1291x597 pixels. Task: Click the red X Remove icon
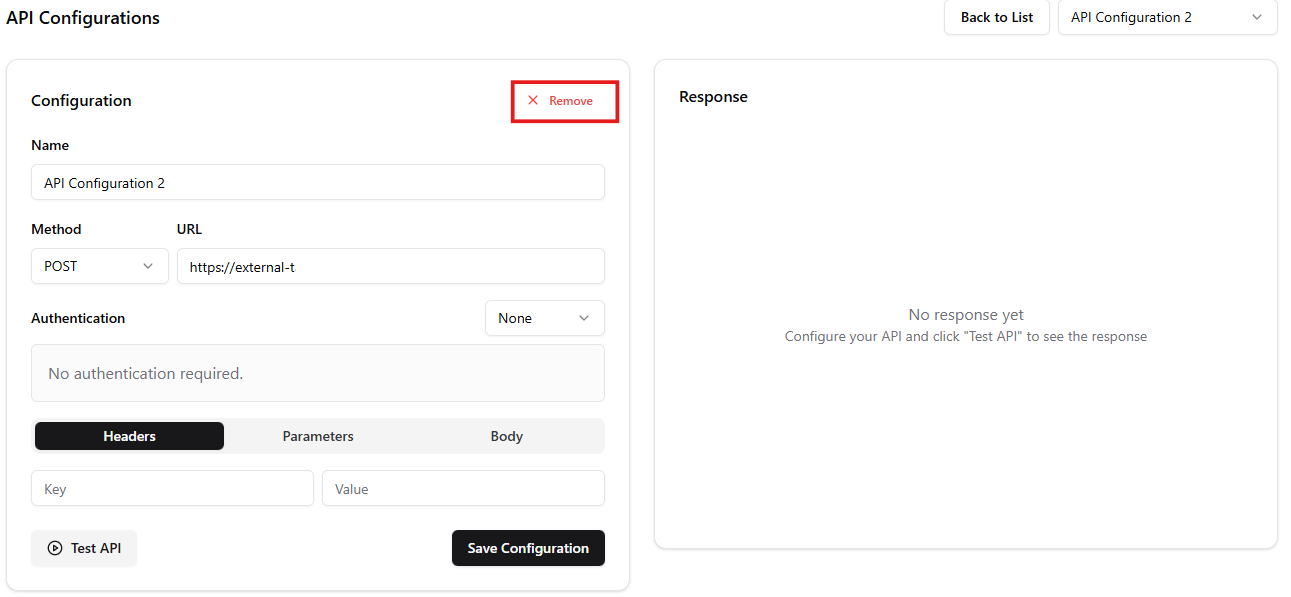coord(532,100)
